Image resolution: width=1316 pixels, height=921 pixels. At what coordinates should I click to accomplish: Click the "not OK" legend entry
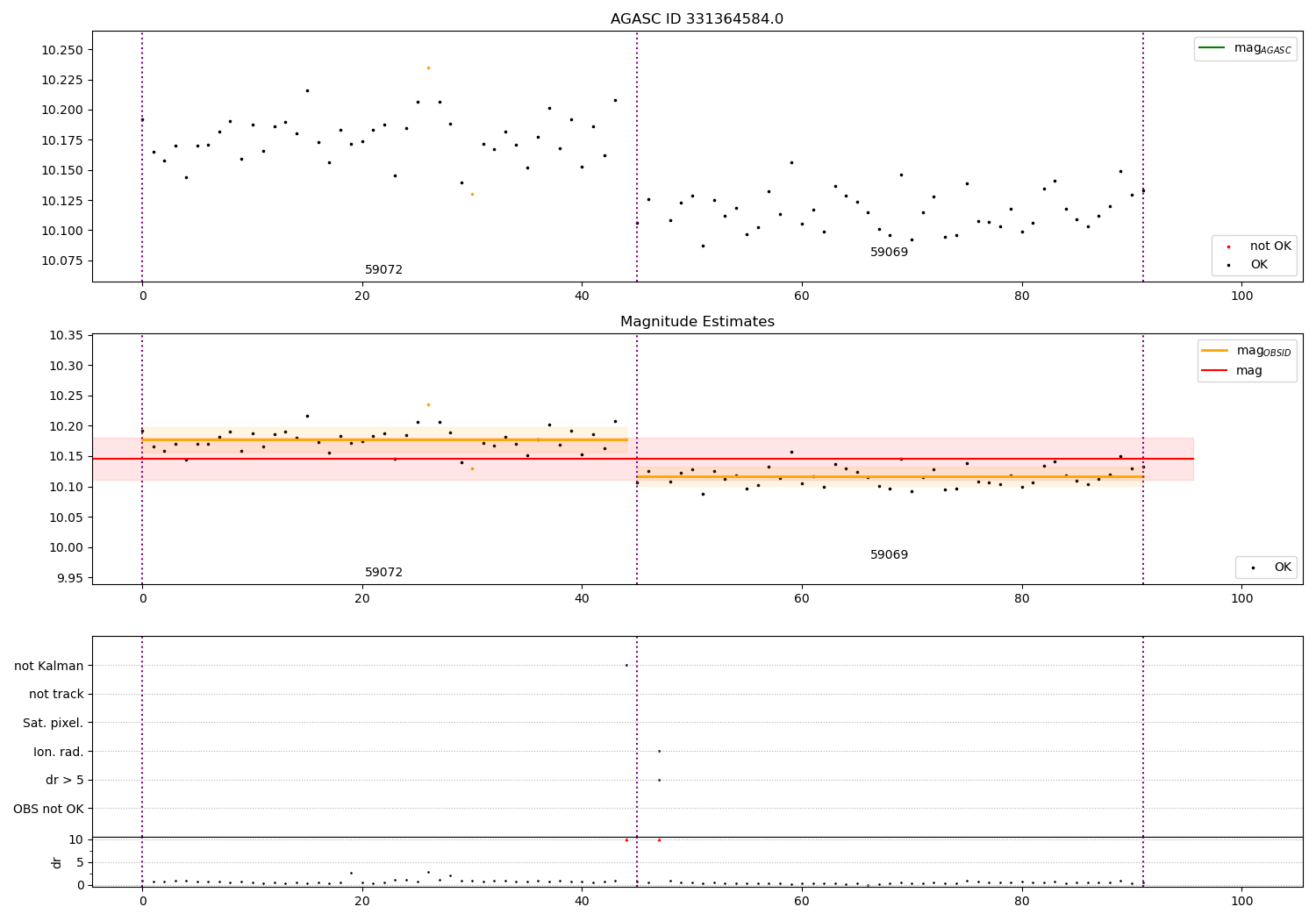[1258, 246]
